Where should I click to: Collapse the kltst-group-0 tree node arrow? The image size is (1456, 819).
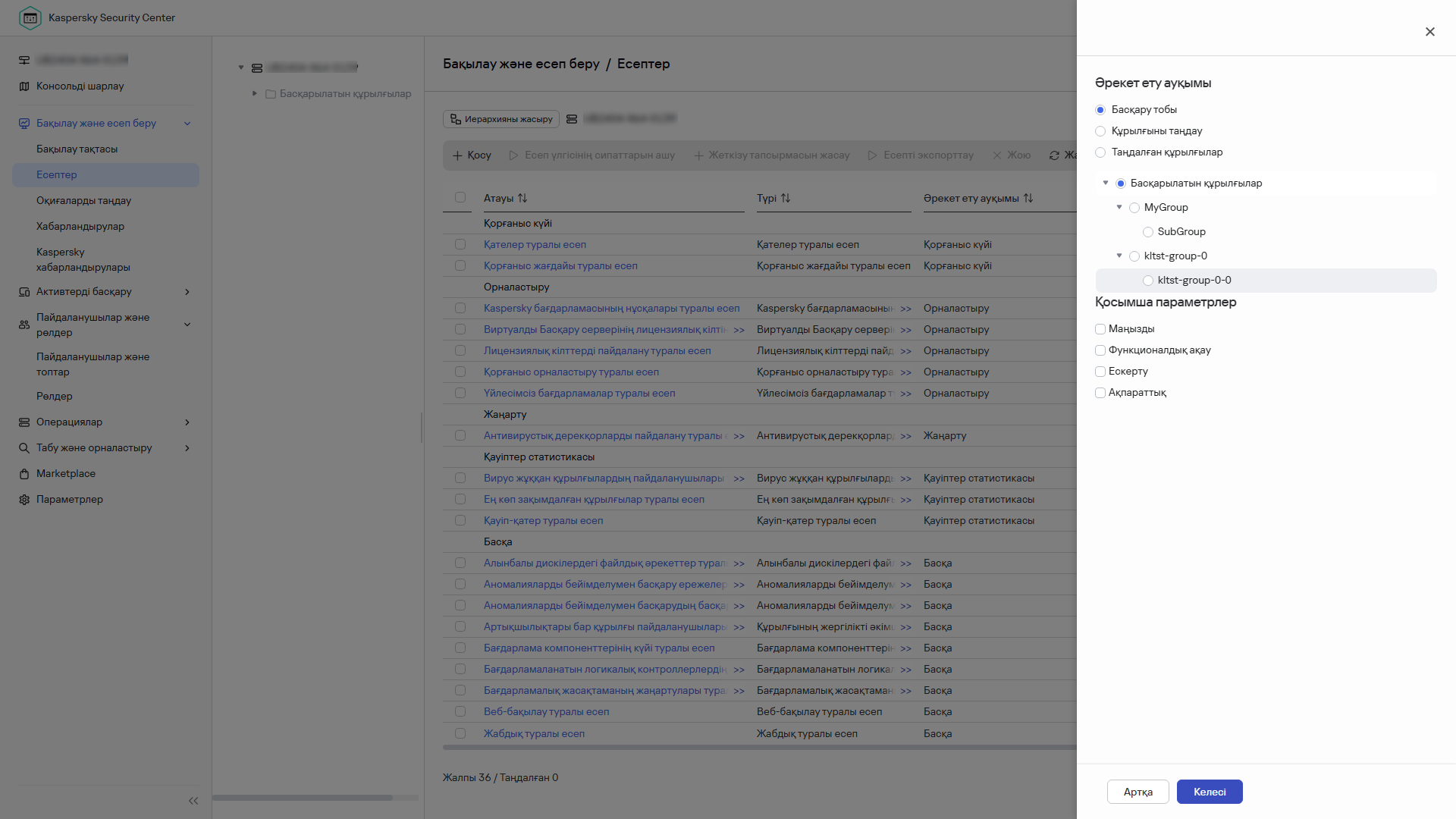[x=1119, y=256]
